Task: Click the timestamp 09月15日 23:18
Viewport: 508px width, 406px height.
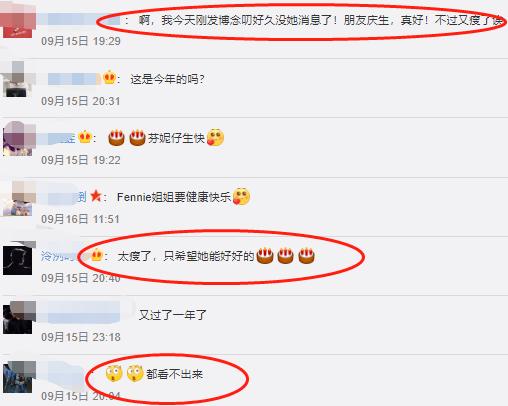Action: (x=81, y=337)
